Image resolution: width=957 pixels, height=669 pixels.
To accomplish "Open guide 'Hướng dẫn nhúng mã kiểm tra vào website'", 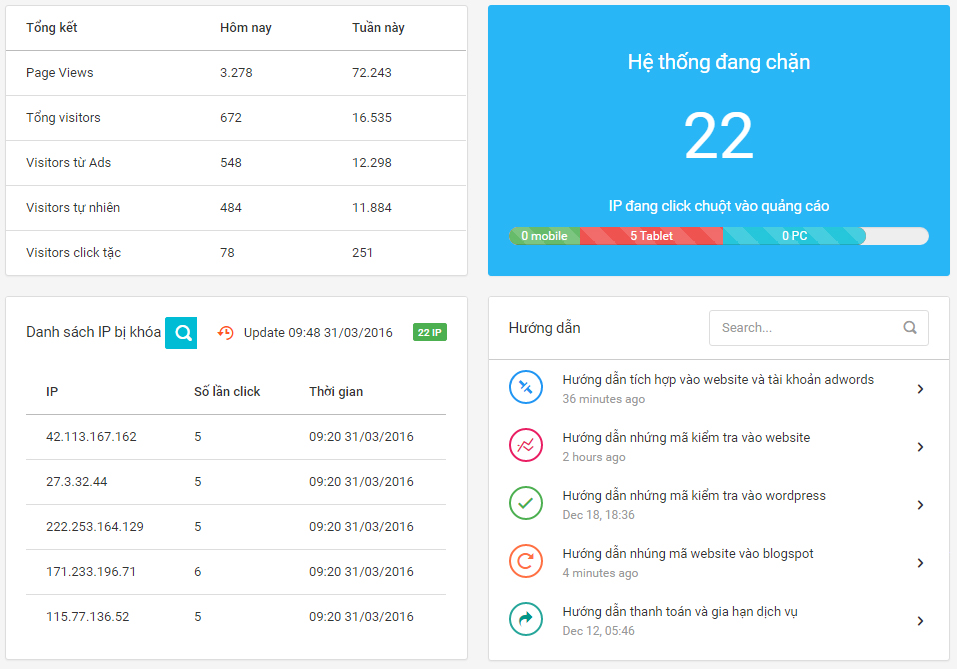I will click(686, 438).
